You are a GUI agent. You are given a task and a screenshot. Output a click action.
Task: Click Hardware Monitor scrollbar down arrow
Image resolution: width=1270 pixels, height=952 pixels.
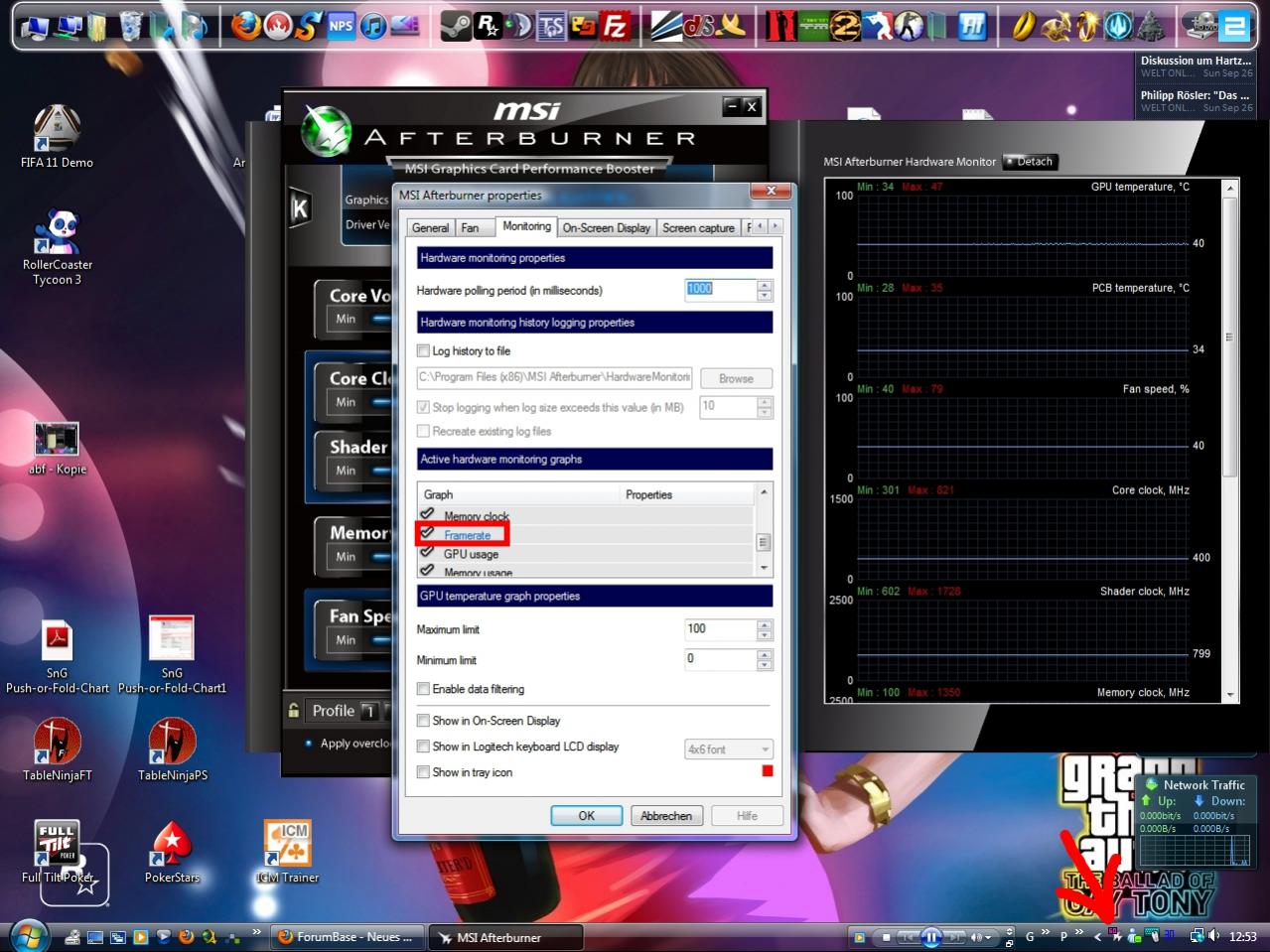pos(1230,695)
